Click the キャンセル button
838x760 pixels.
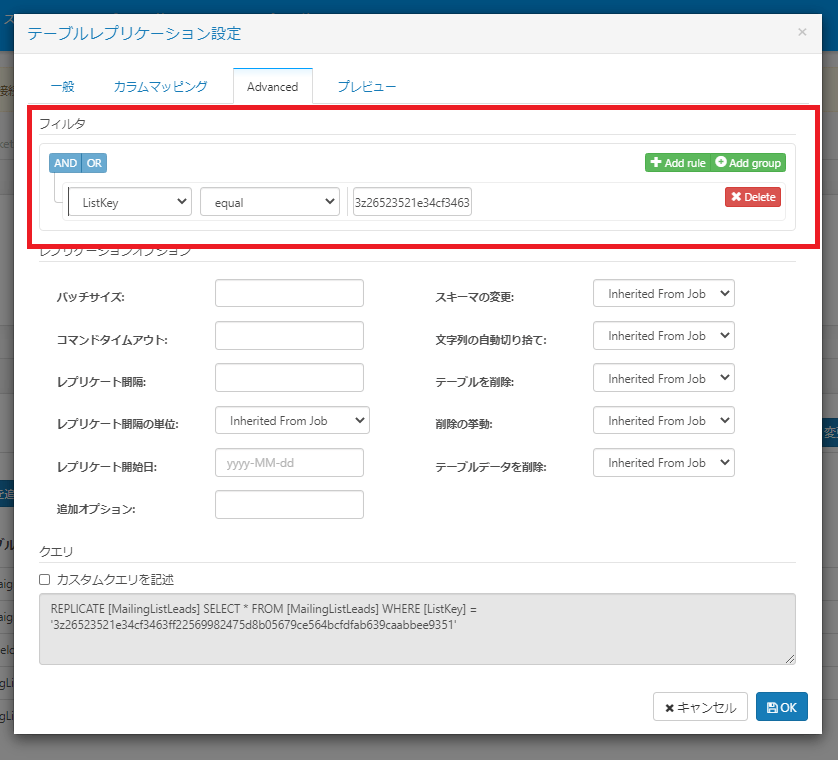pos(700,707)
